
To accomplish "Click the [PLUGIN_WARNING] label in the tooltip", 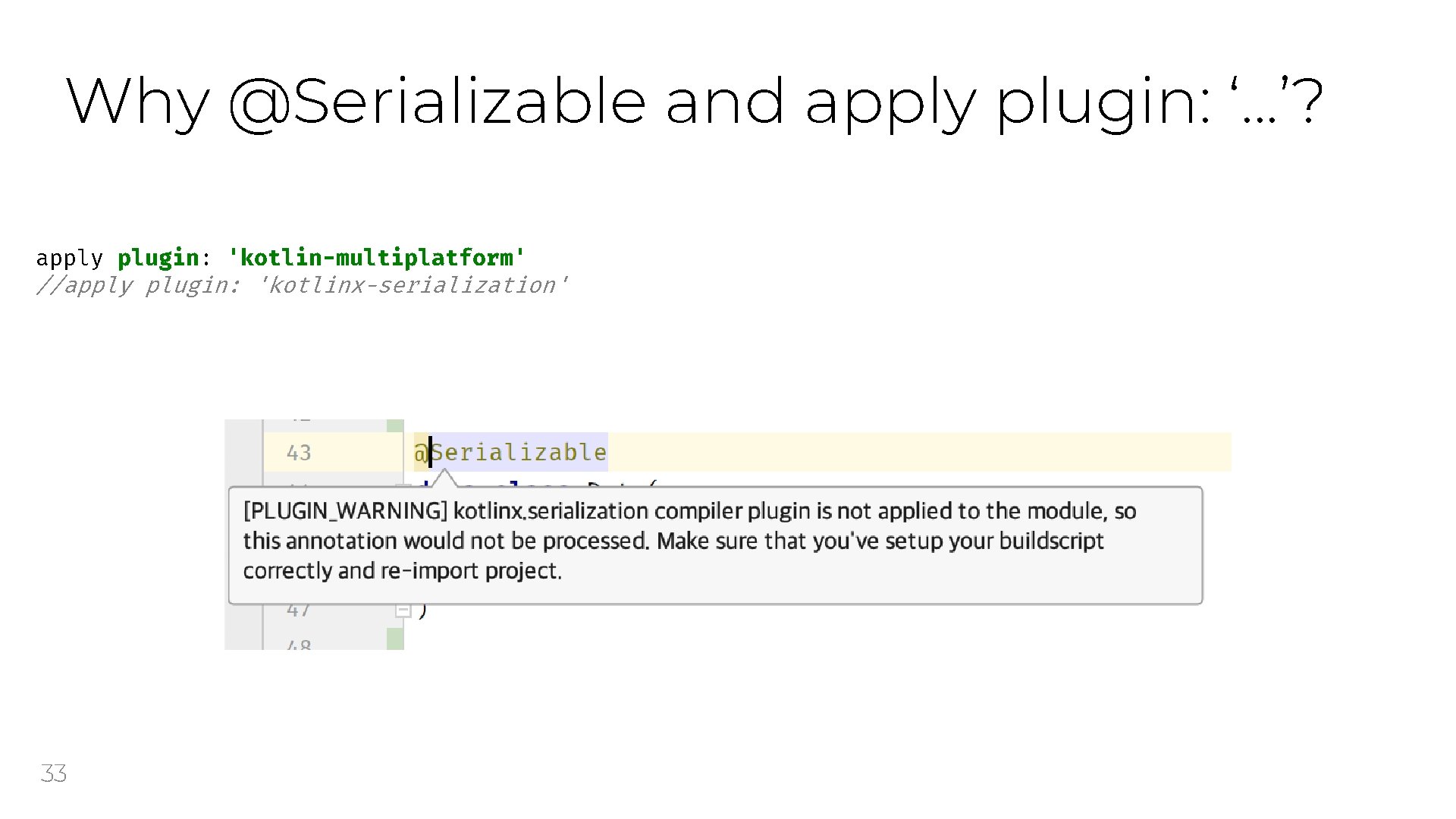I will click(345, 511).
